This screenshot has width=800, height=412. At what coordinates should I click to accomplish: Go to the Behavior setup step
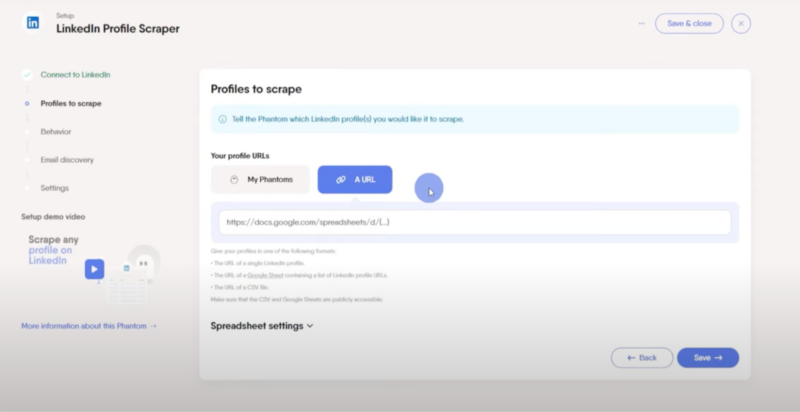click(56, 132)
